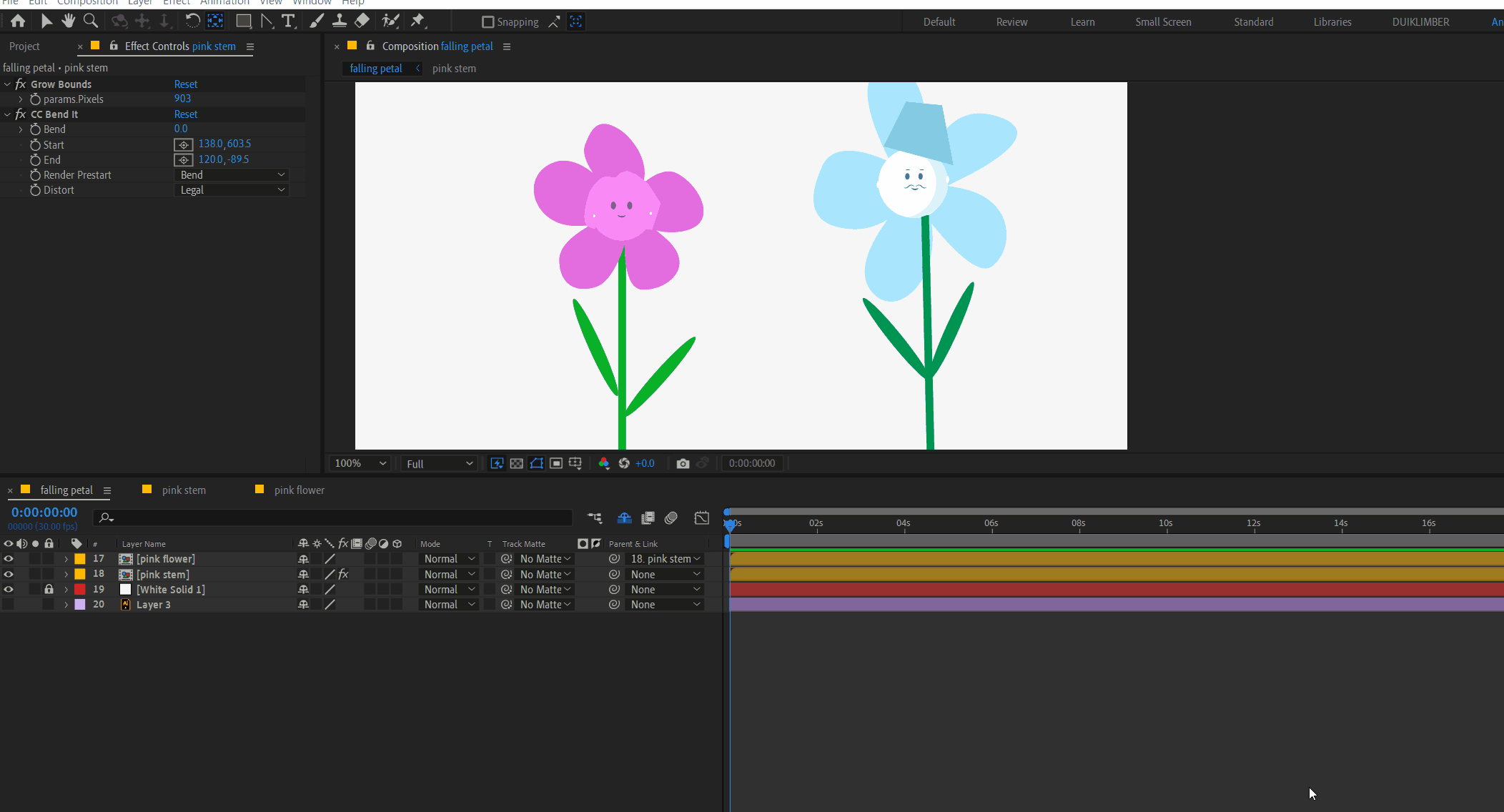Switch to the pink flower timeline tab

tap(299, 490)
